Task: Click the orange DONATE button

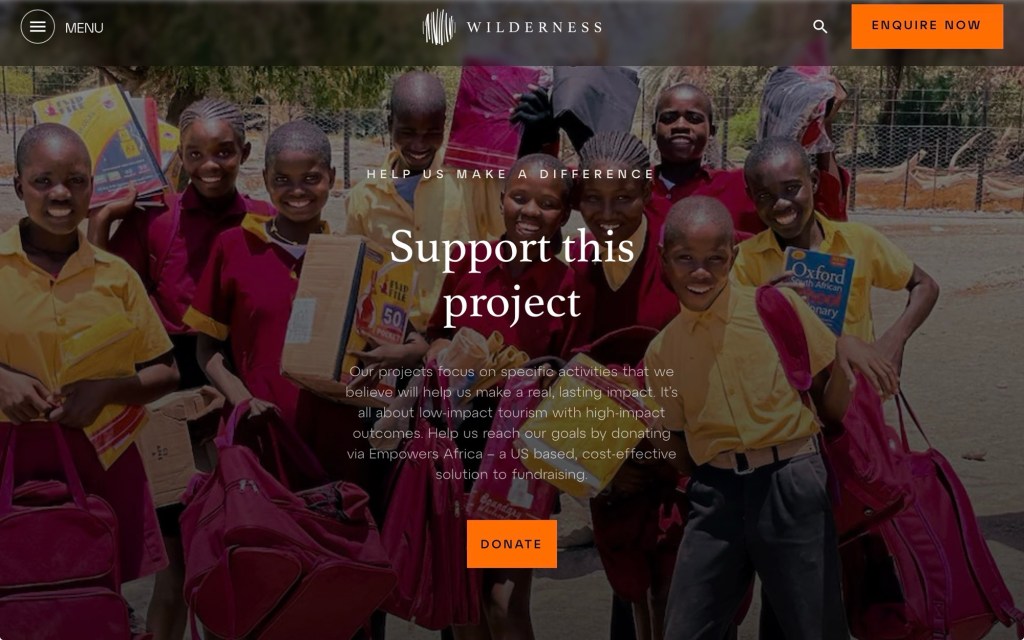Action: click(512, 544)
